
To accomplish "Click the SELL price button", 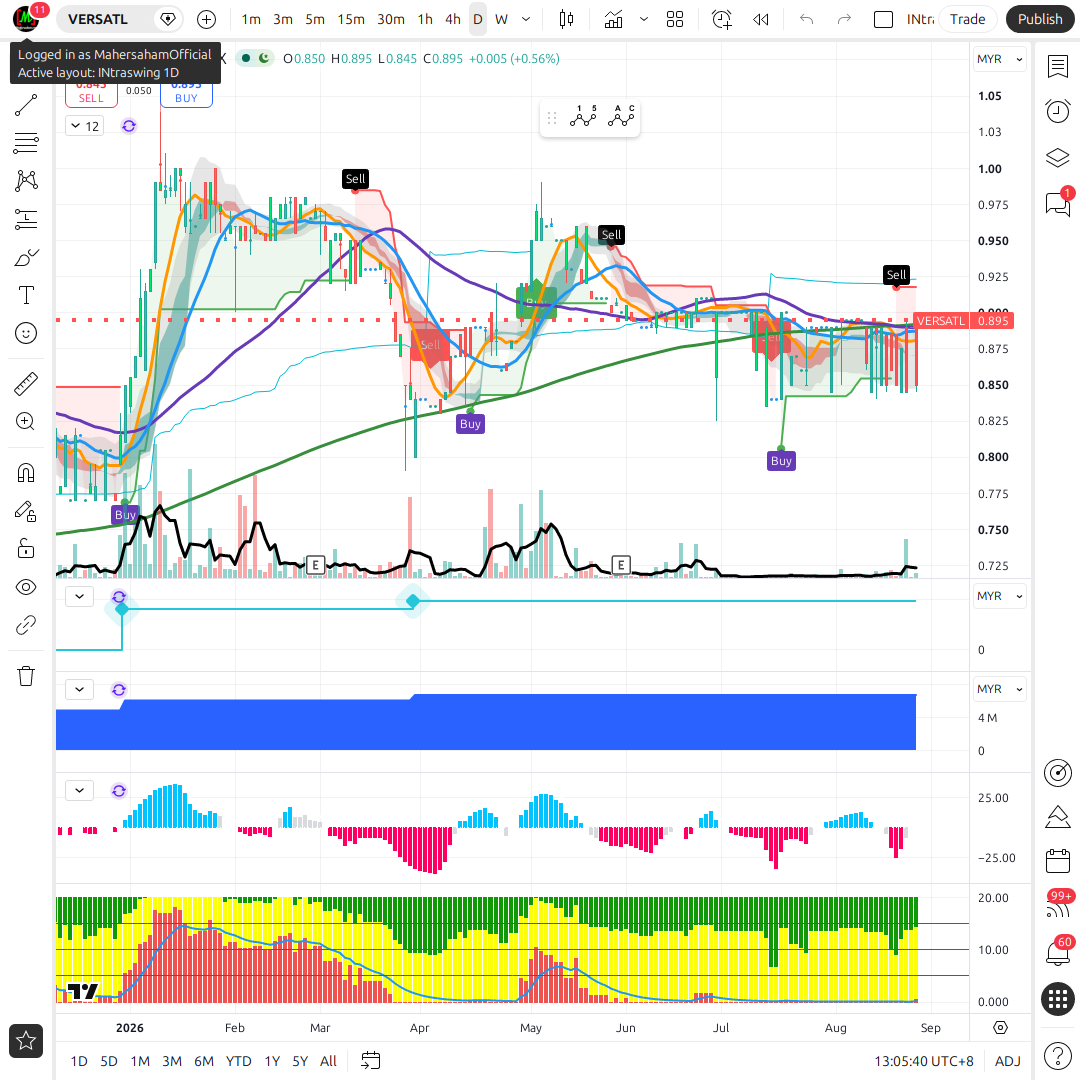I will click(x=91, y=94).
